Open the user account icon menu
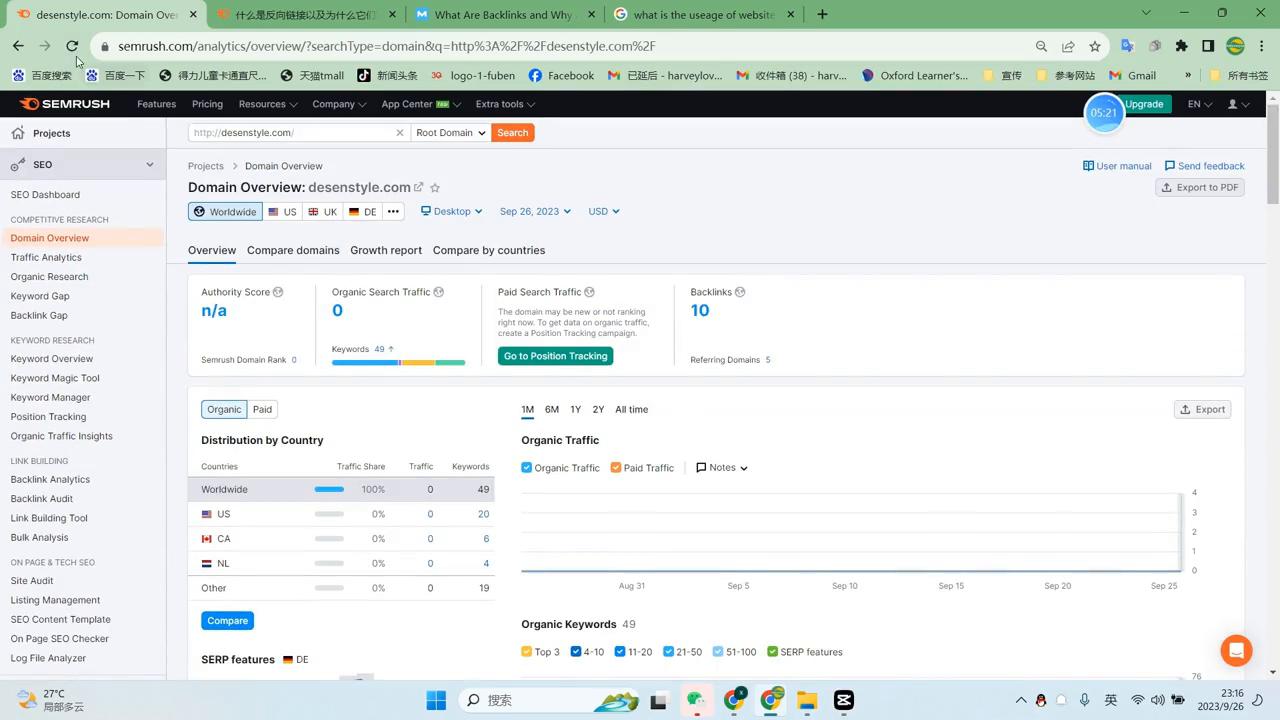 1238,104
